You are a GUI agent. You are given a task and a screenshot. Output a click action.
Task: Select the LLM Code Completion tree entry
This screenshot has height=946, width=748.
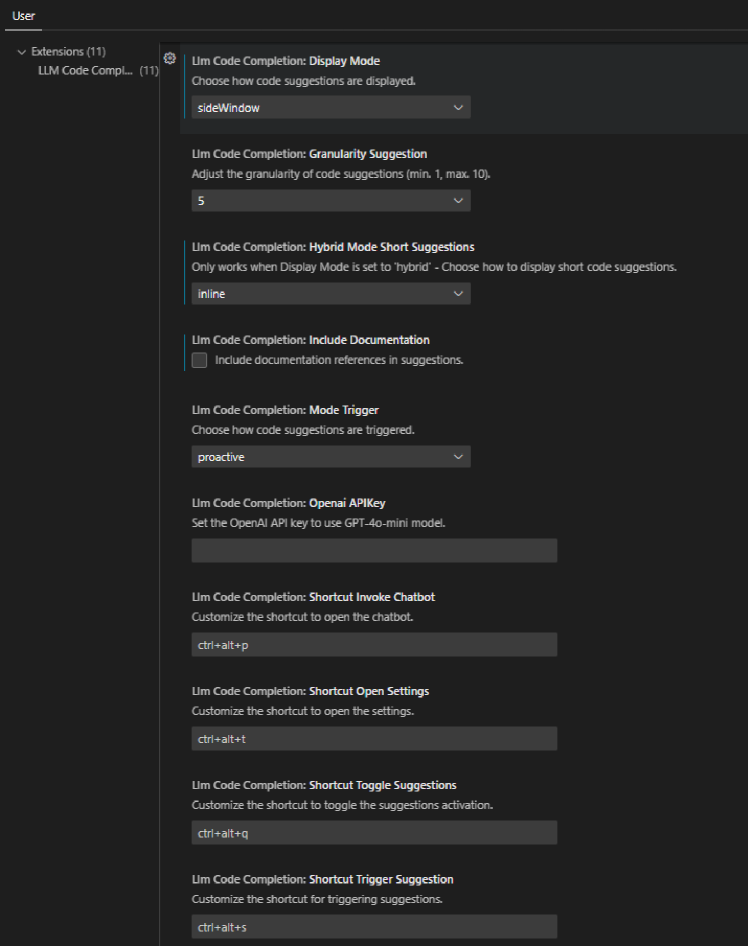point(84,71)
